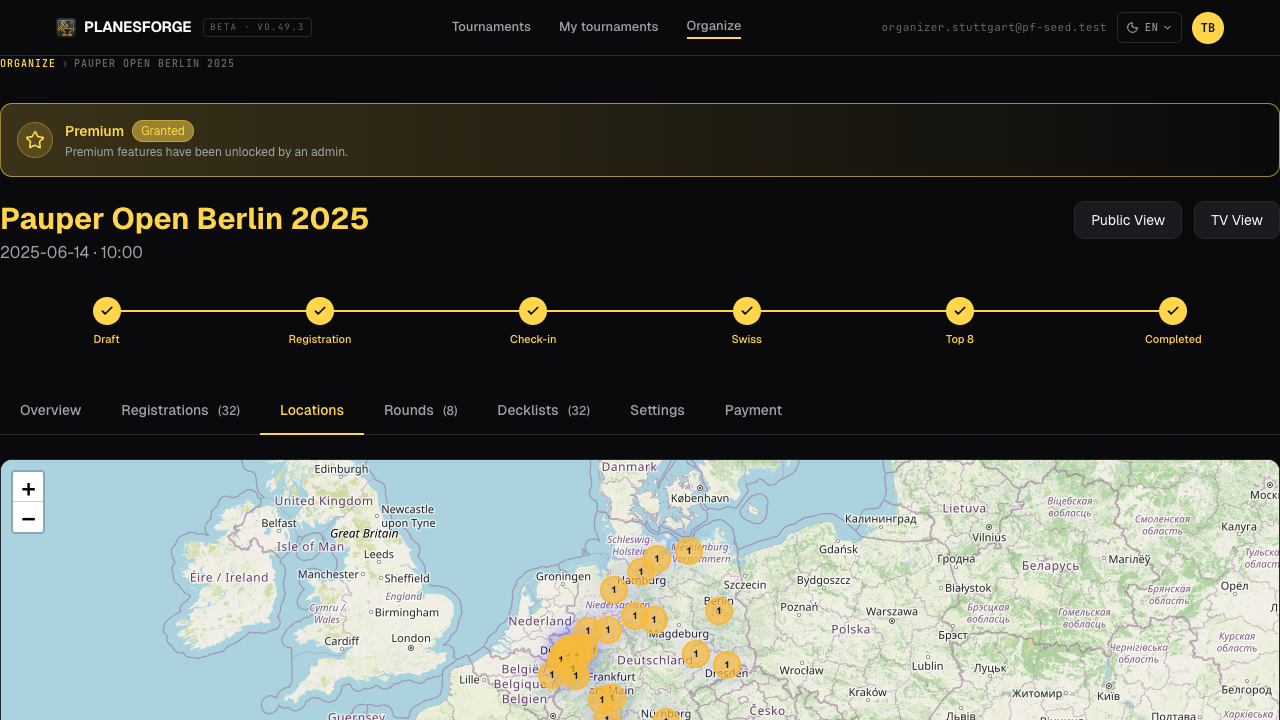This screenshot has width=1280, height=720.
Task: Open the Public View button
Action: [x=1128, y=220]
